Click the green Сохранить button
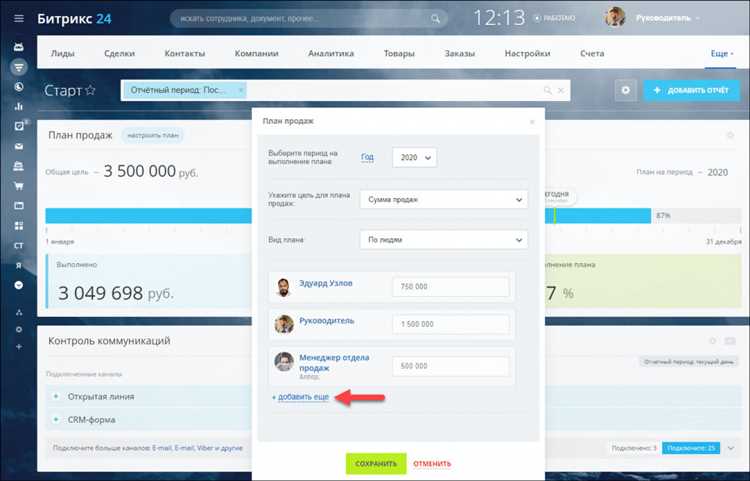The width and height of the screenshot is (750, 481). pos(376,463)
